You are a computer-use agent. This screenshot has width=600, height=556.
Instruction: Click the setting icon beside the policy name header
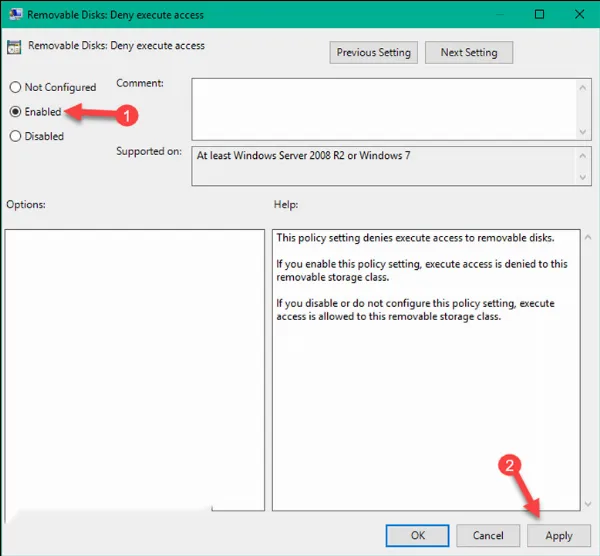point(15,46)
